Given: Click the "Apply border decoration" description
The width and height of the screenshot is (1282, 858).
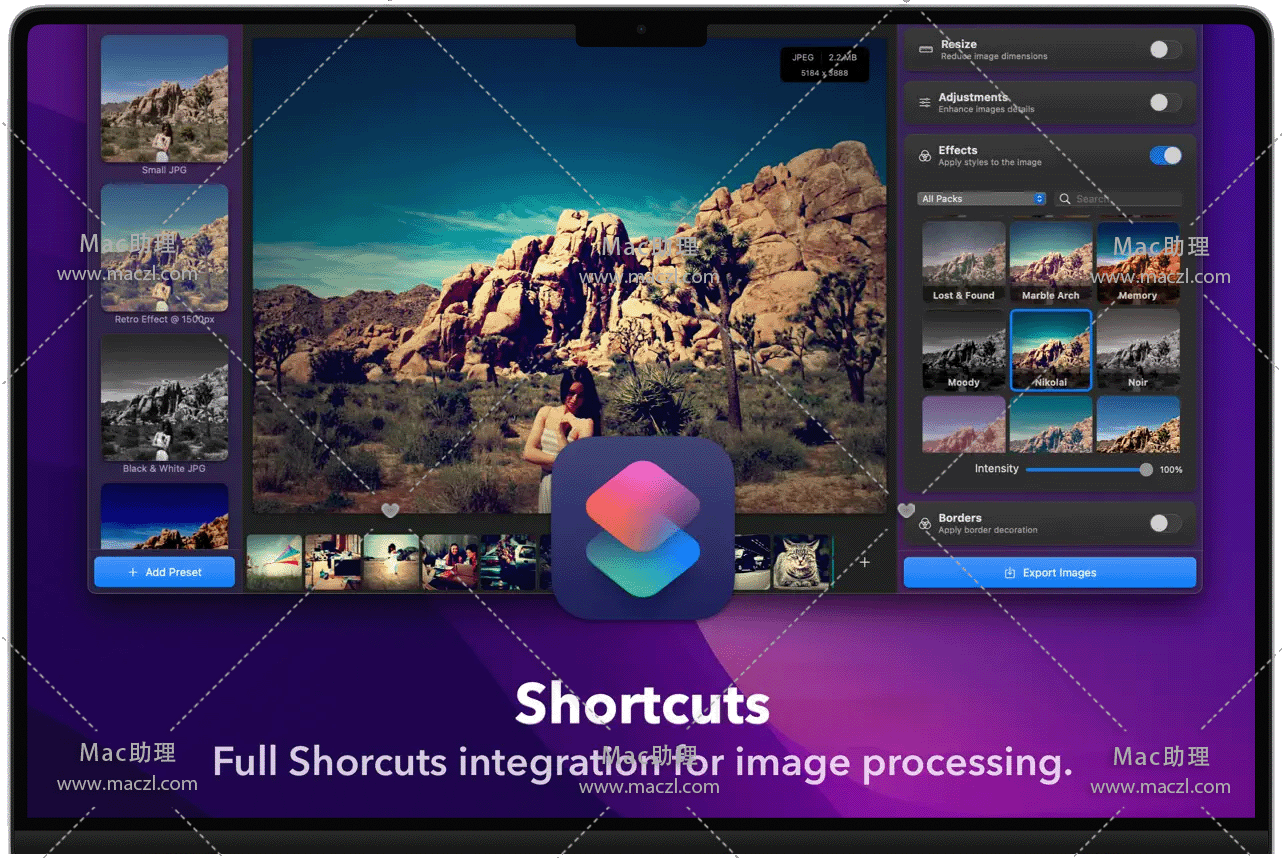Looking at the screenshot, I should [x=988, y=531].
